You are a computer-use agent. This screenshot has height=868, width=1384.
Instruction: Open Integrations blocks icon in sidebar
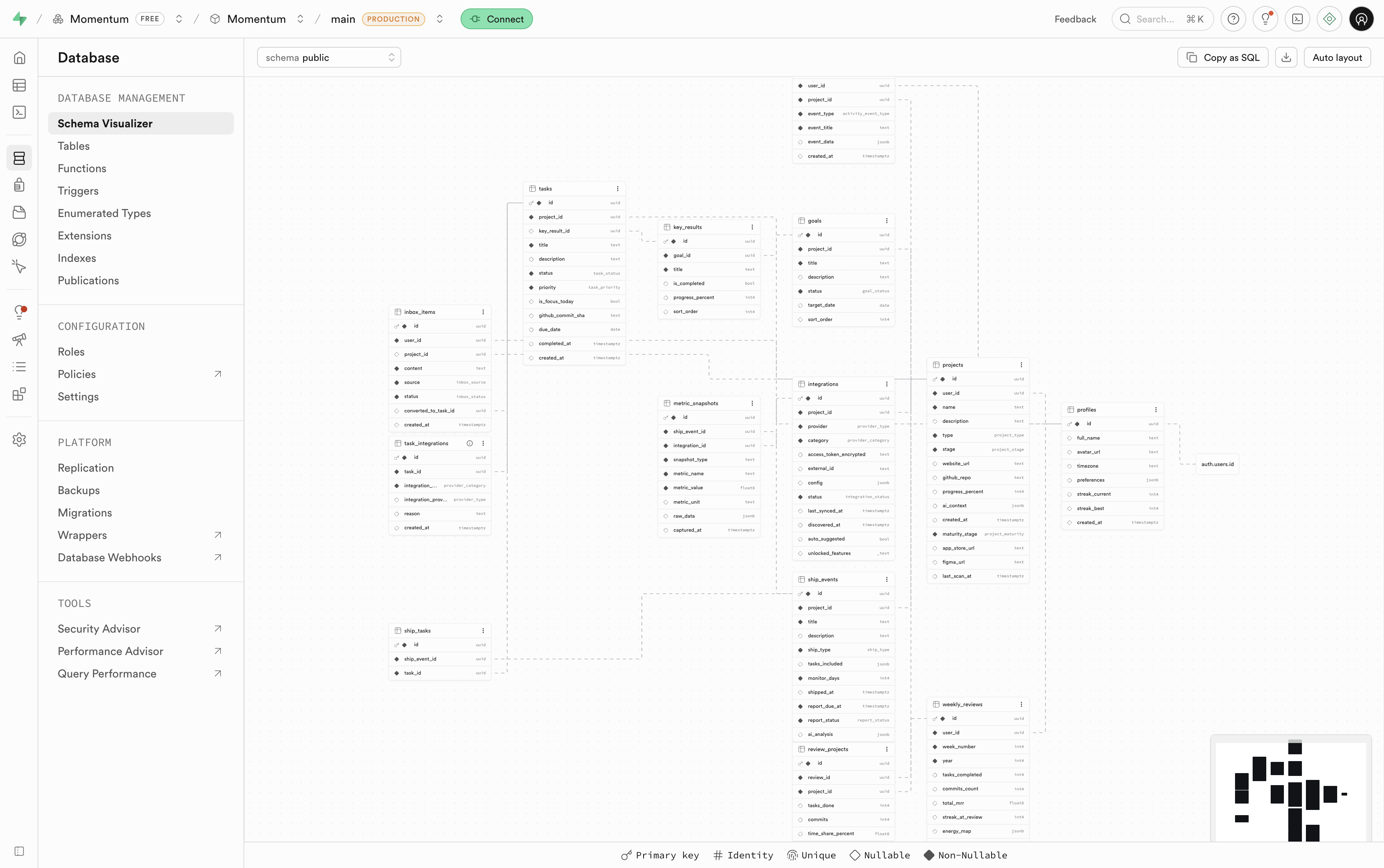(20, 394)
